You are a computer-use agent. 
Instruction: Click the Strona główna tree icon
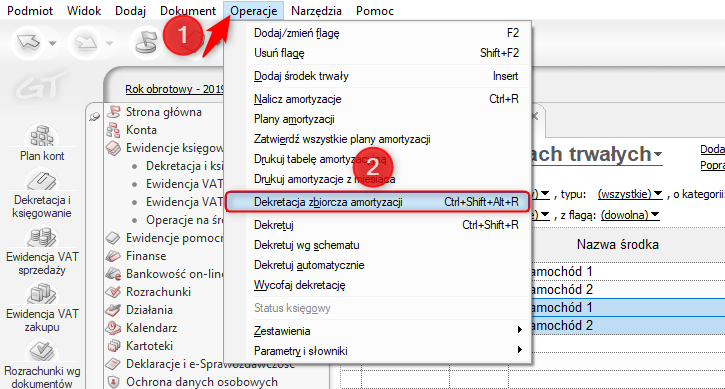[x=113, y=112]
